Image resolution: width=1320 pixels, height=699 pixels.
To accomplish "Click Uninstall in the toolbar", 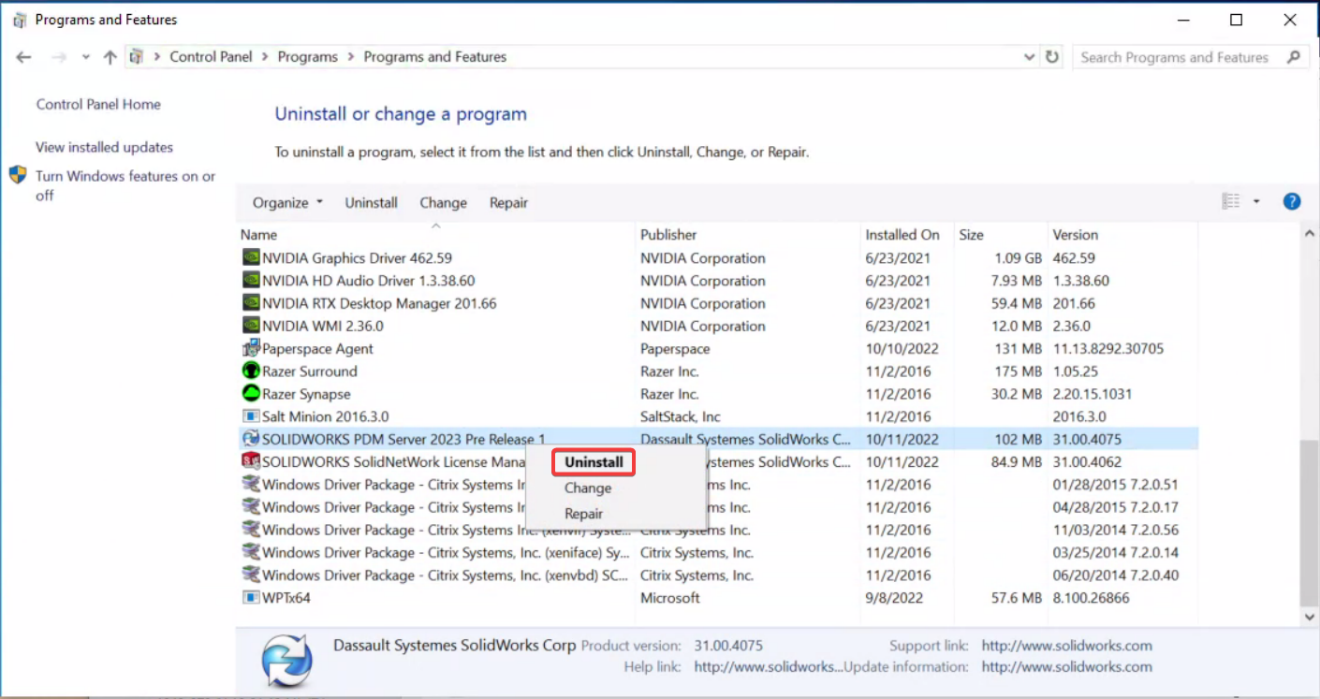I will coord(371,202).
